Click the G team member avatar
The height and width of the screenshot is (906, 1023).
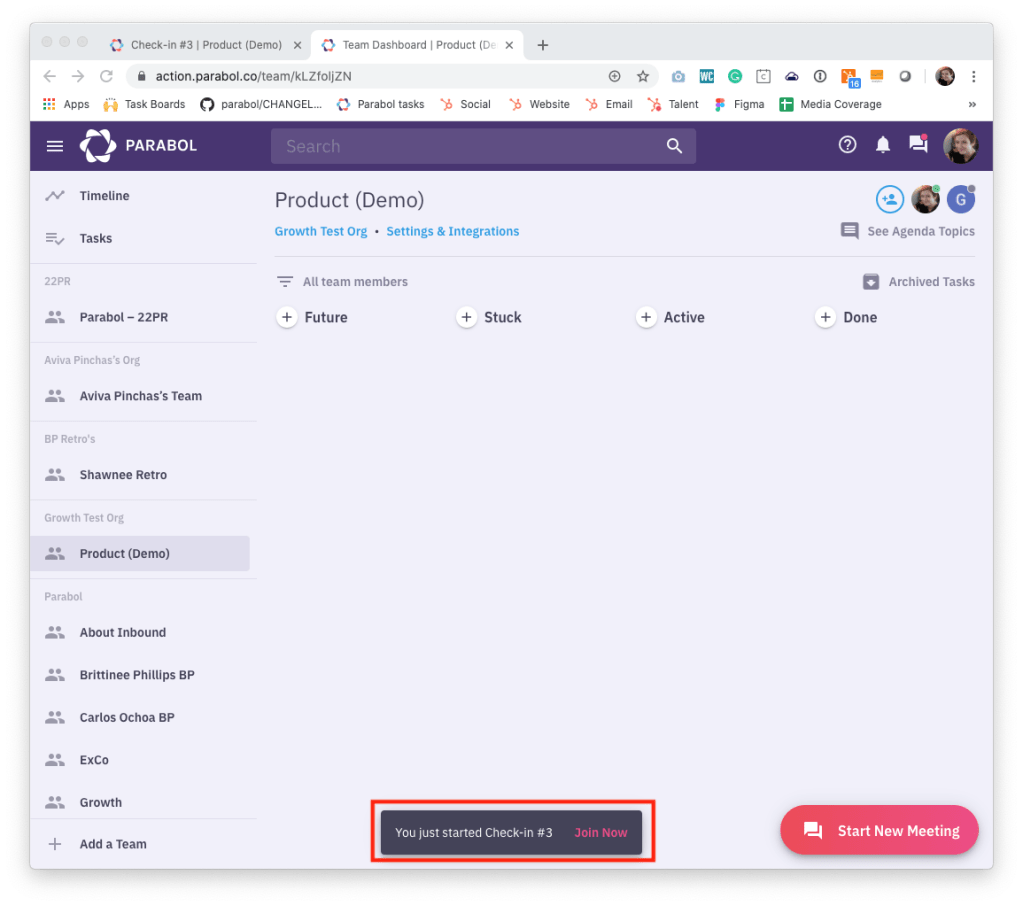tap(960, 200)
